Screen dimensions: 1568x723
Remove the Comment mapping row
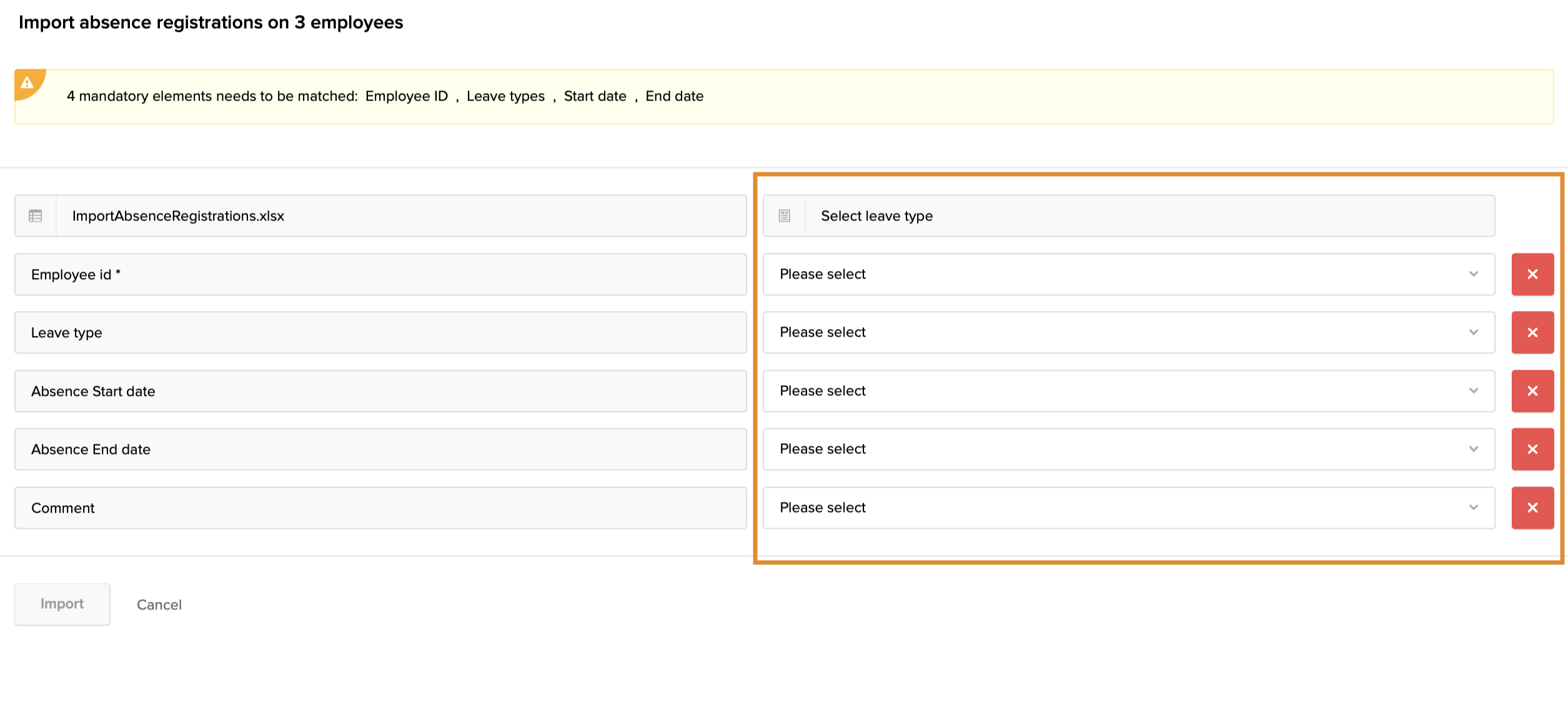(1532, 508)
